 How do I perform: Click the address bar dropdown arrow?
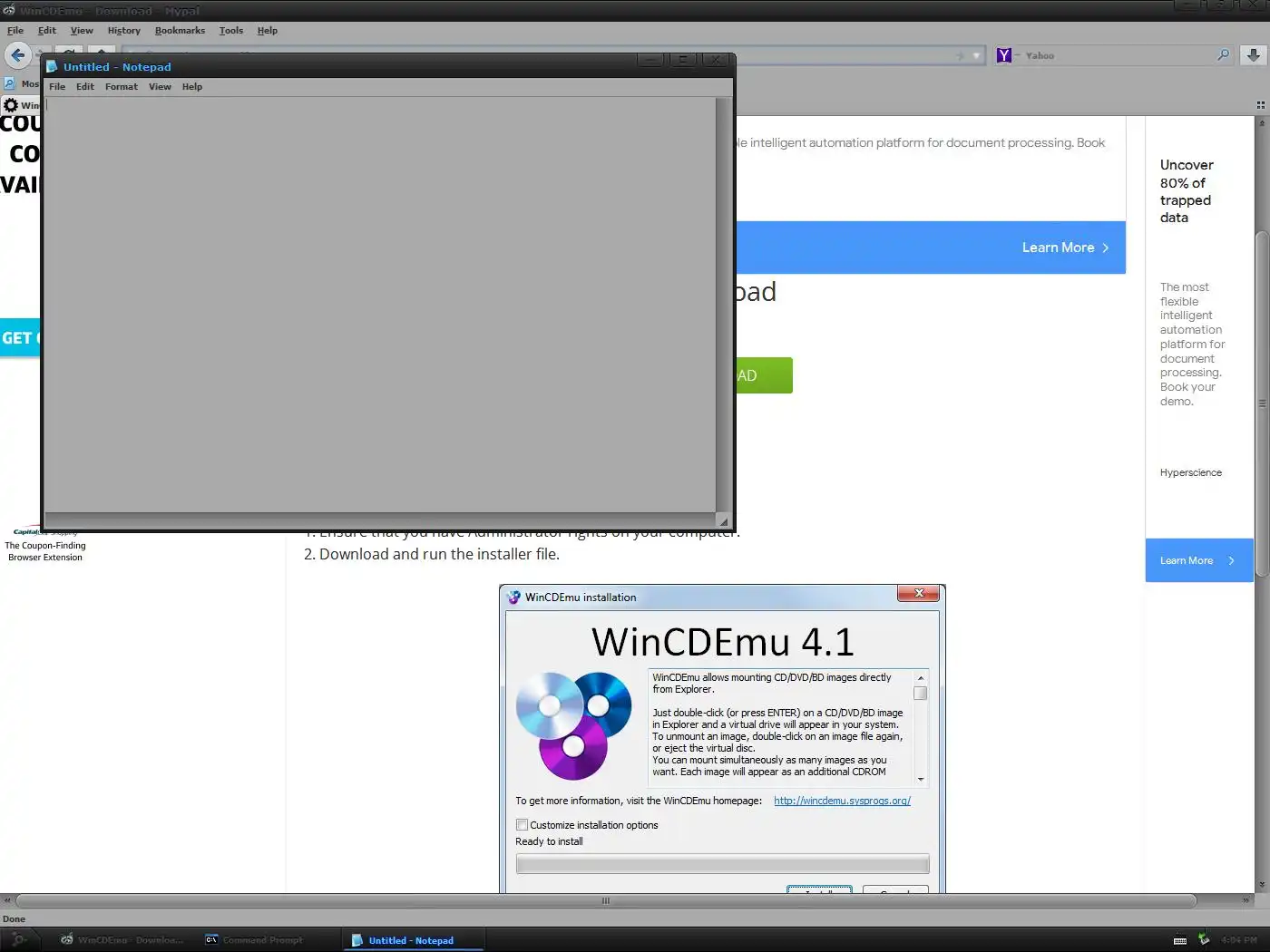coord(977,56)
